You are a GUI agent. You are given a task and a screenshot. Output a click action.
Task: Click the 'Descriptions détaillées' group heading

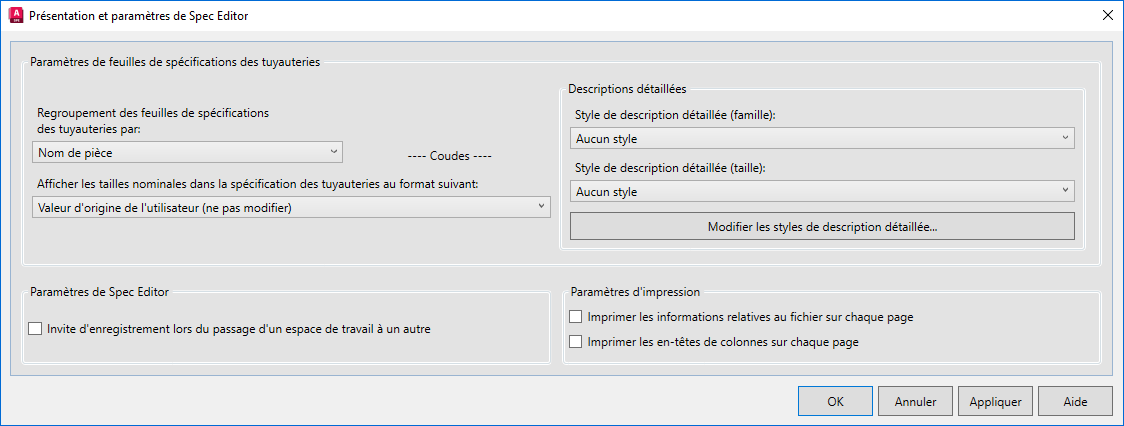coord(626,90)
